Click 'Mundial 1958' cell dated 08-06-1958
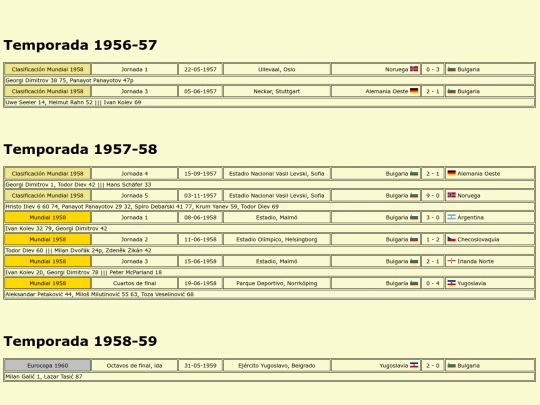 coord(48,217)
